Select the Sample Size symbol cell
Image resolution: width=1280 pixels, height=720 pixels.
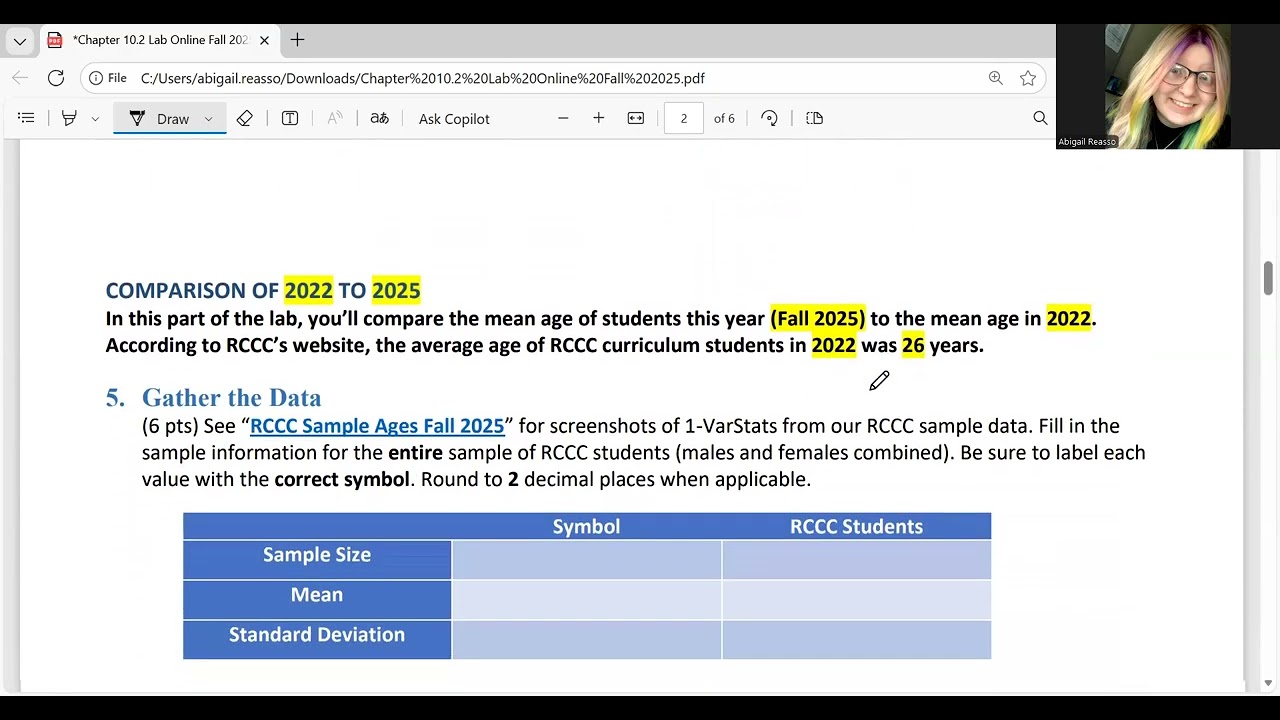[x=587, y=560]
